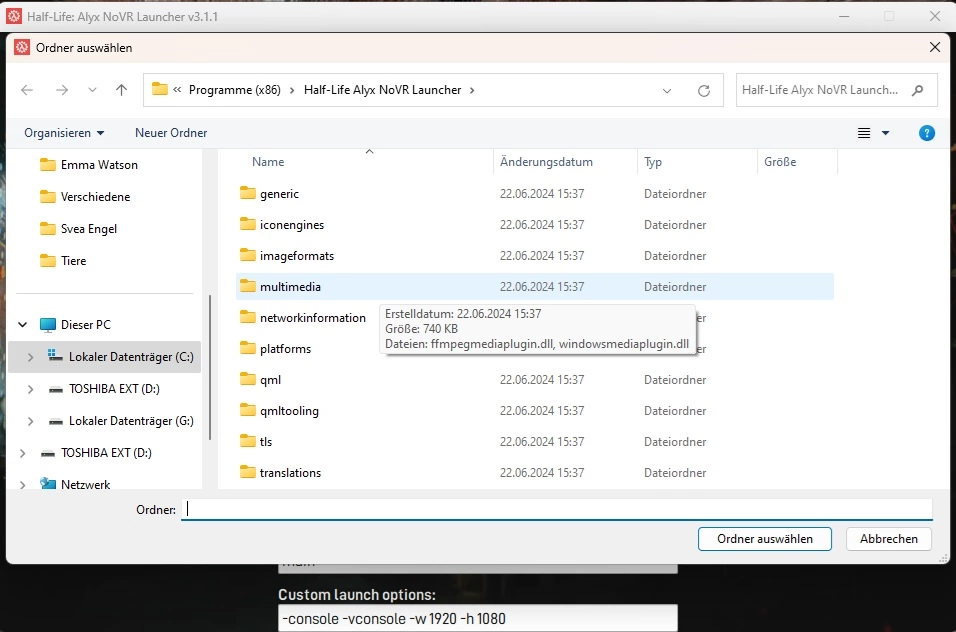The height and width of the screenshot is (632, 956).
Task: Cancel the dialog with Abbrechen
Action: pyautogui.click(x=888, y=539)
